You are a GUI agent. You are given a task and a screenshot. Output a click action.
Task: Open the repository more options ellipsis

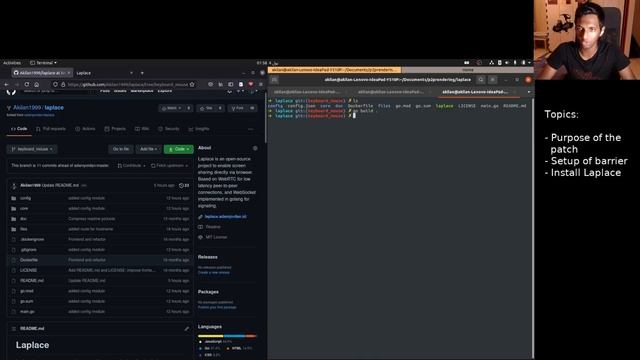[x=251, y=129]
